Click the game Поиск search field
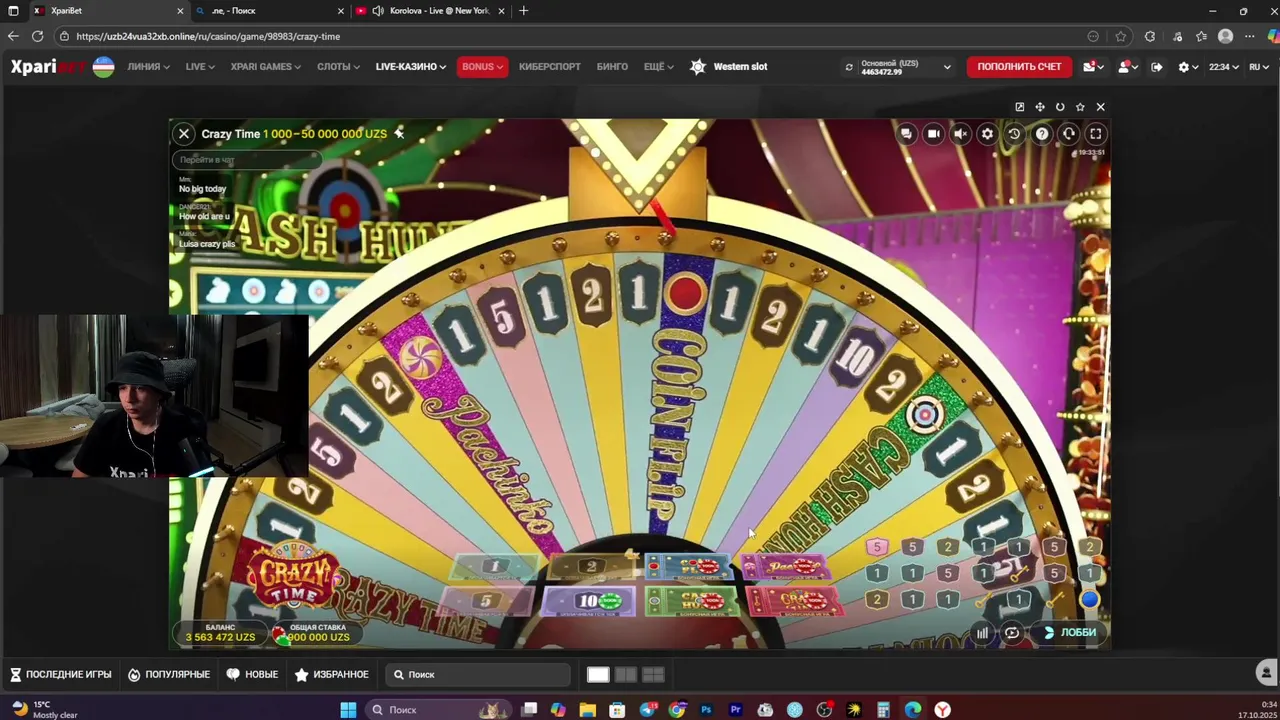The image size is (1280, 720). coord(478,675)
